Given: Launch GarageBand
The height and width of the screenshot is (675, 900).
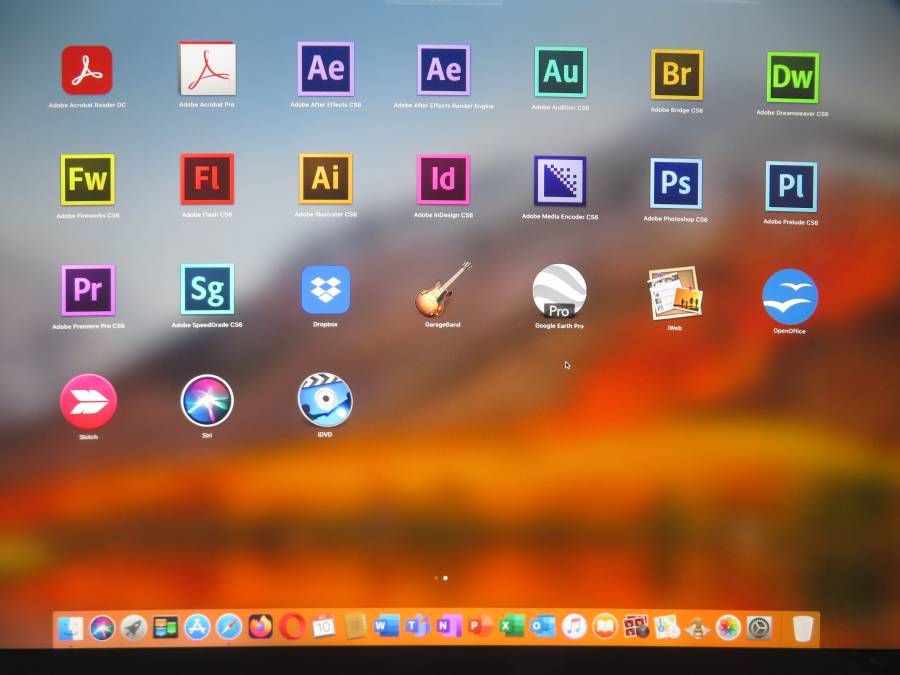Looking at the screenshot, I should 443,289.
